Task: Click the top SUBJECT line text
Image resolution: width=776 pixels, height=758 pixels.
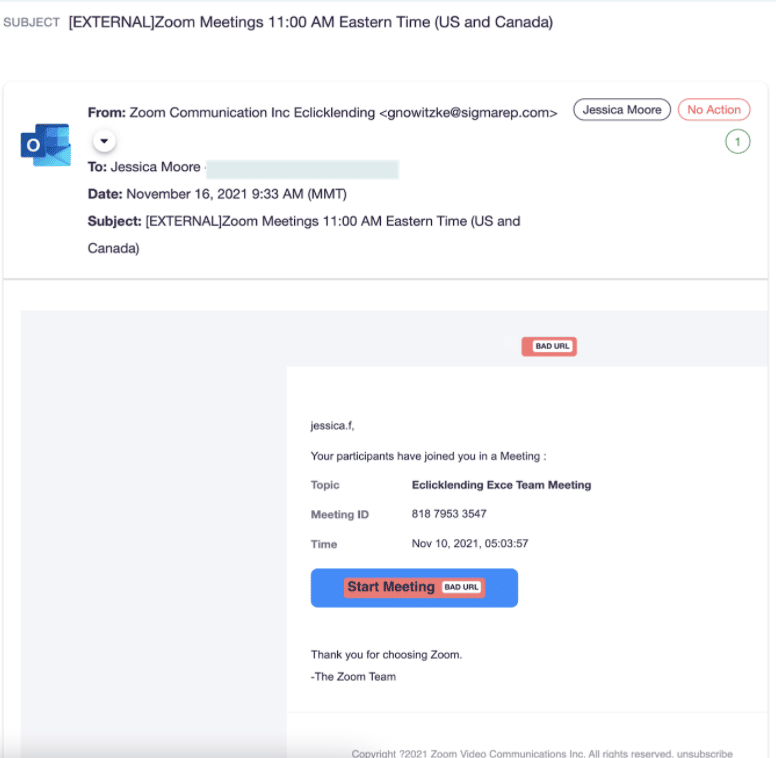Action: pyautogui.click(x=311, y=22)
